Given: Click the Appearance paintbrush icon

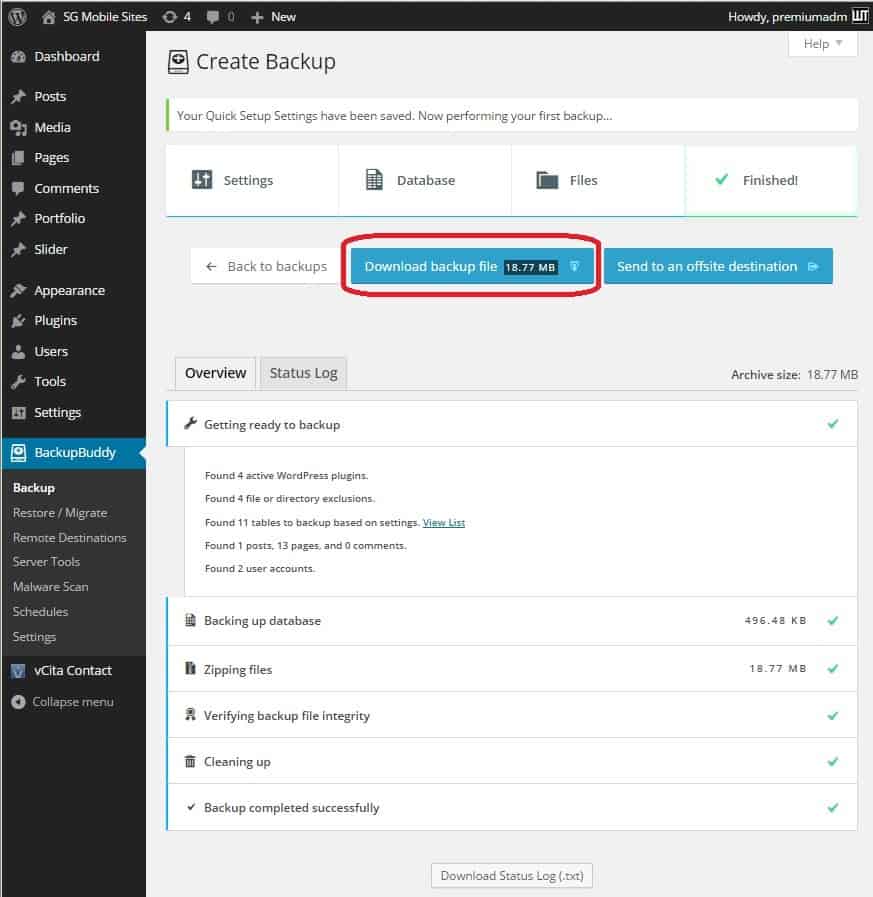Looking at the screenshot, I should tap(18, 291).
